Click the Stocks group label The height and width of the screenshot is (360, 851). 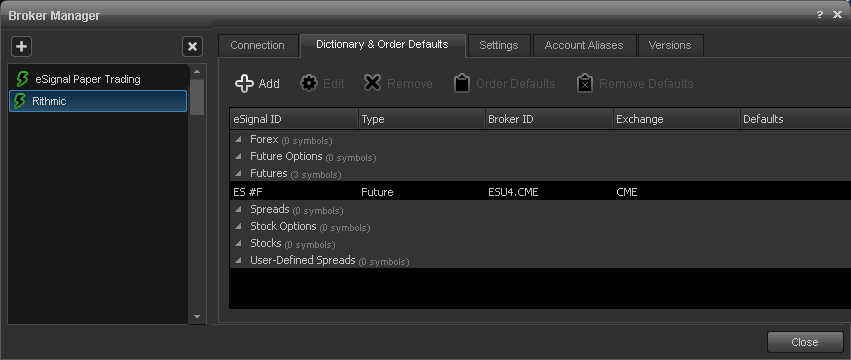[265, 244]
